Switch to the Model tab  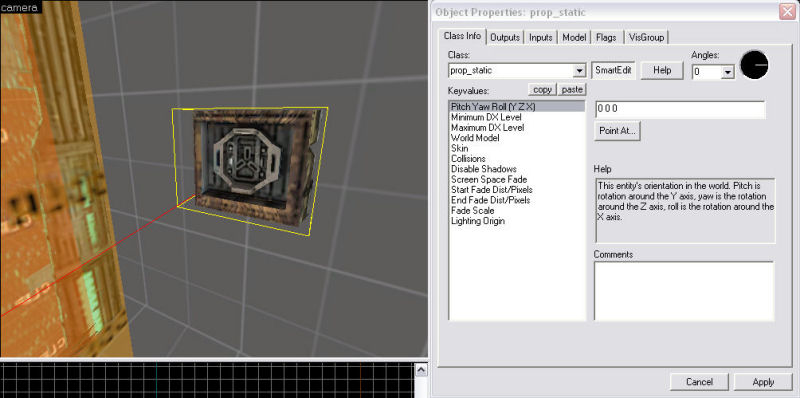point(574,37)
